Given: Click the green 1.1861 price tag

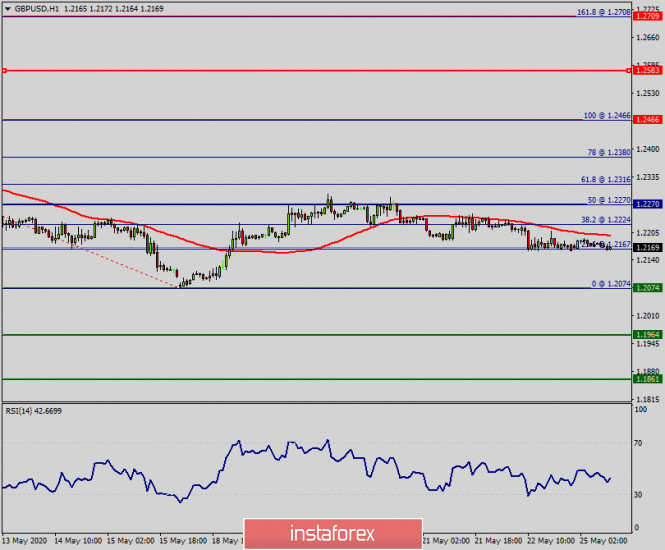Looking at the screenshot, I should 646,379.
